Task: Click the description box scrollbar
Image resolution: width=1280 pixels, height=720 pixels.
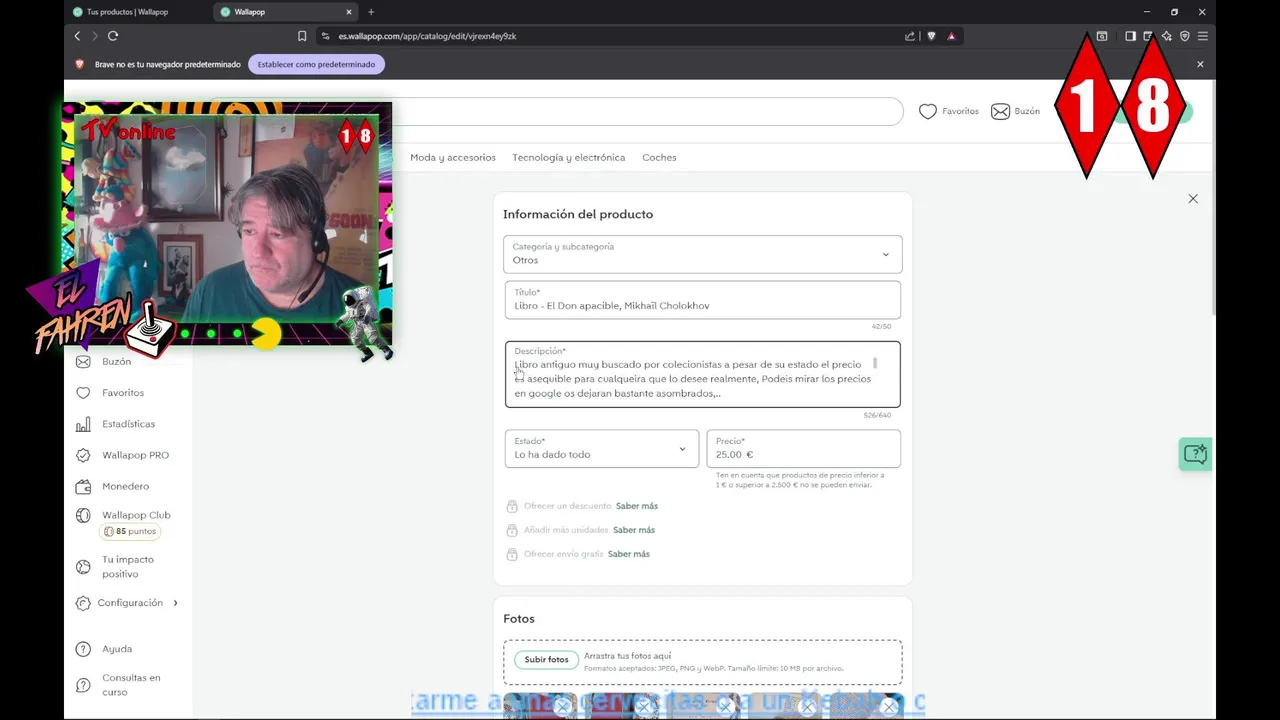Action: click(875, 364)
